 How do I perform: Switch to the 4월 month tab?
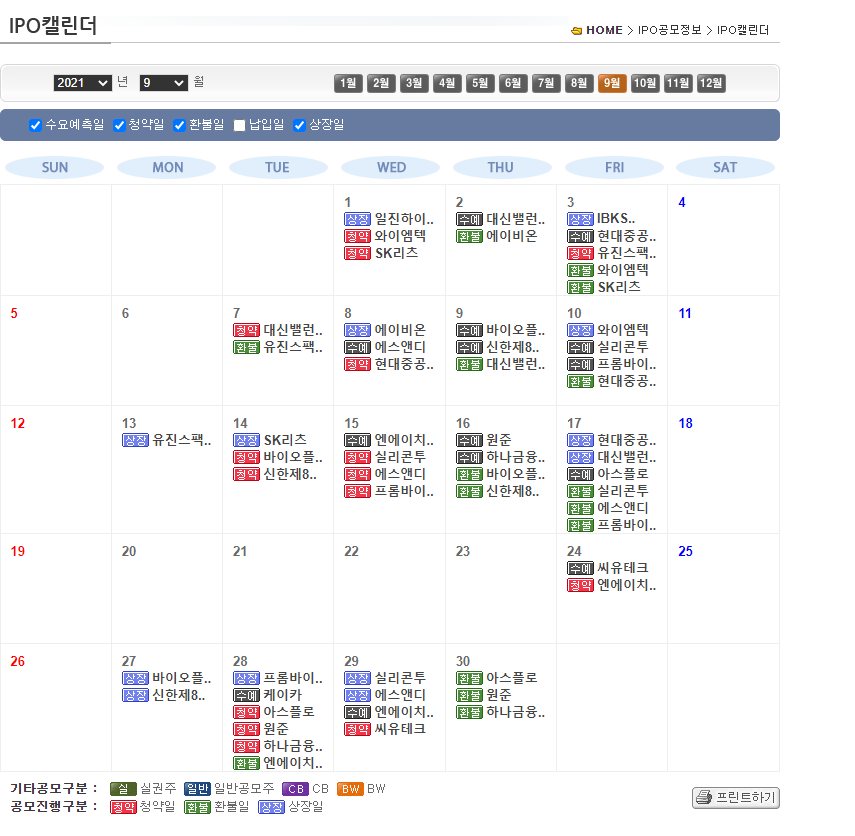pos(447,83)
